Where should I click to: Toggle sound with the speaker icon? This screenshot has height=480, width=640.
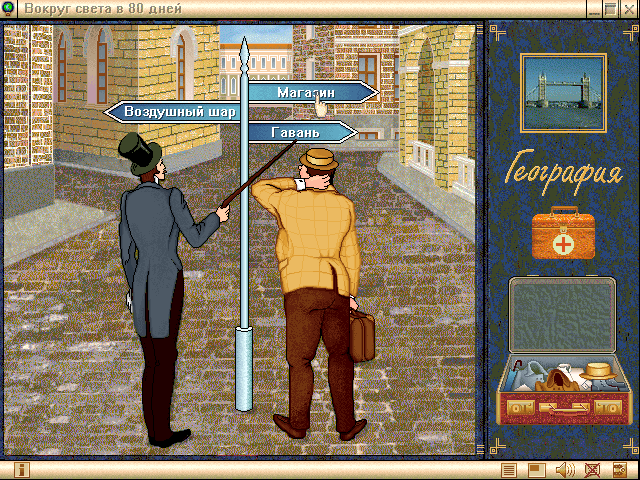pos(565,470)
